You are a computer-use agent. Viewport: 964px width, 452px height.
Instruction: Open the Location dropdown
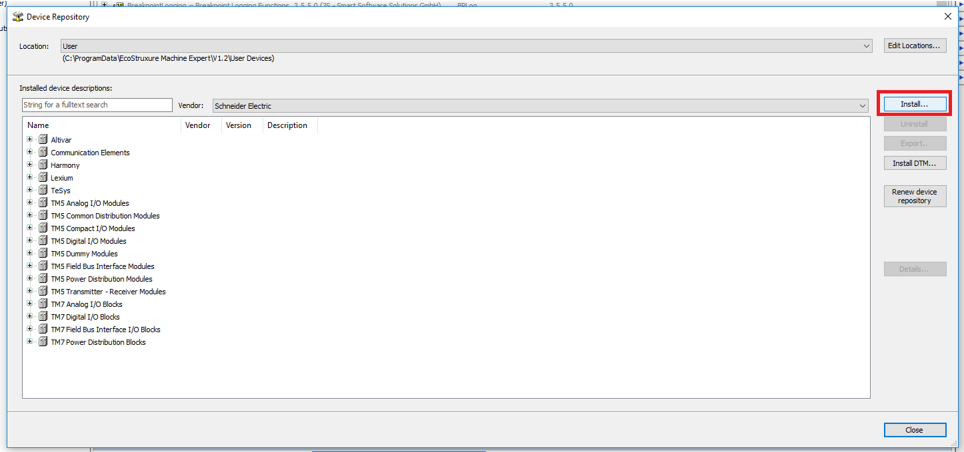[x=866, y=46]
